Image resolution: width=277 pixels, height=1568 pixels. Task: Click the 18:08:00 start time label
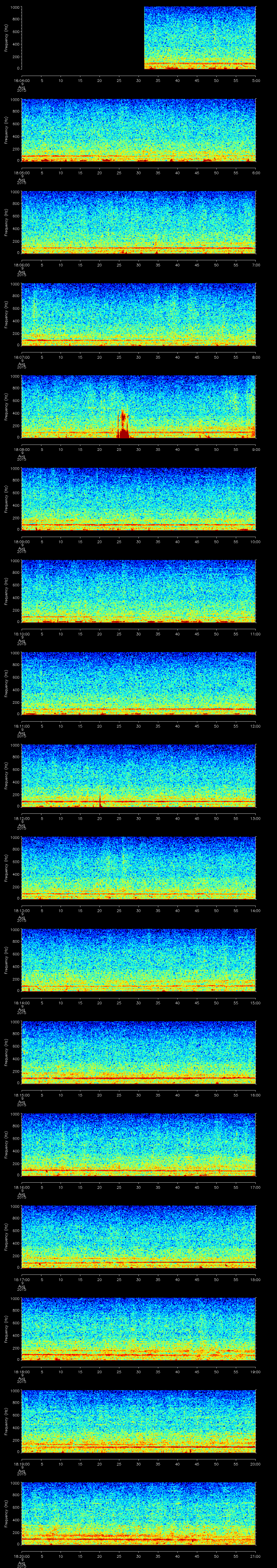21,449
